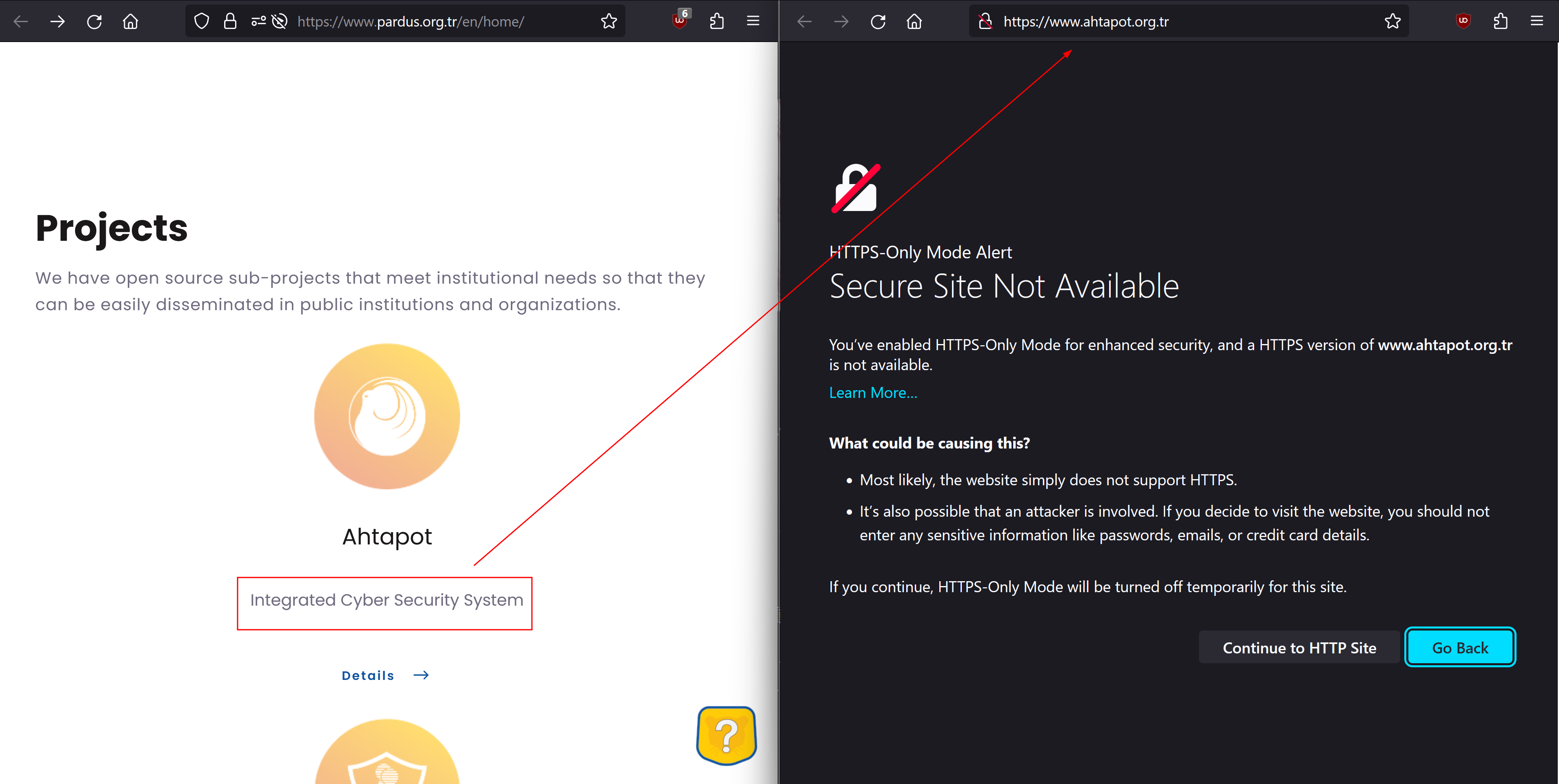Bookmark the ahtapot page with the star icon
The image size is (1559, 784).
click(x=1392, y=22)
